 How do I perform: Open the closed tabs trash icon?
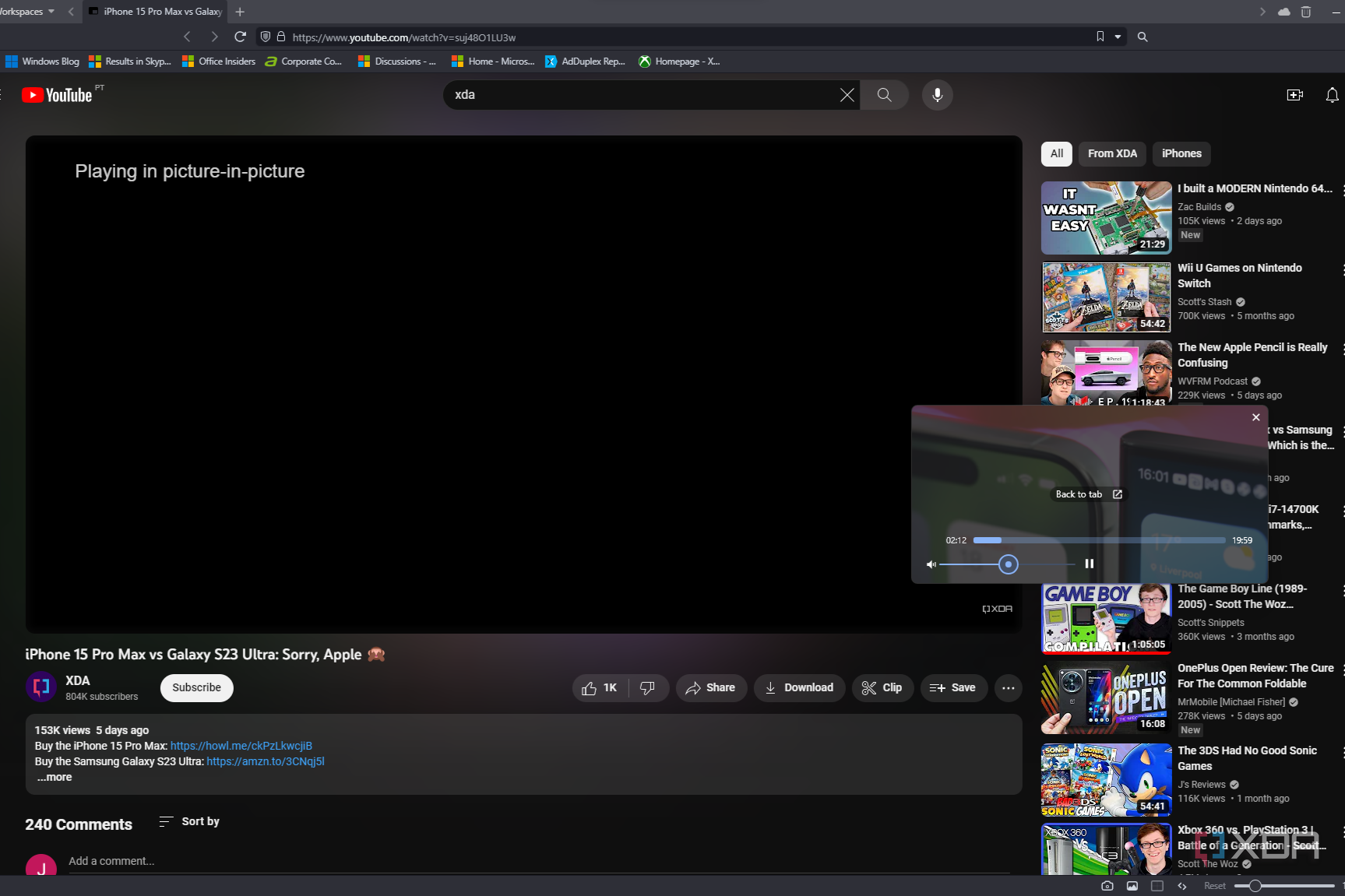pos(1306,12)
